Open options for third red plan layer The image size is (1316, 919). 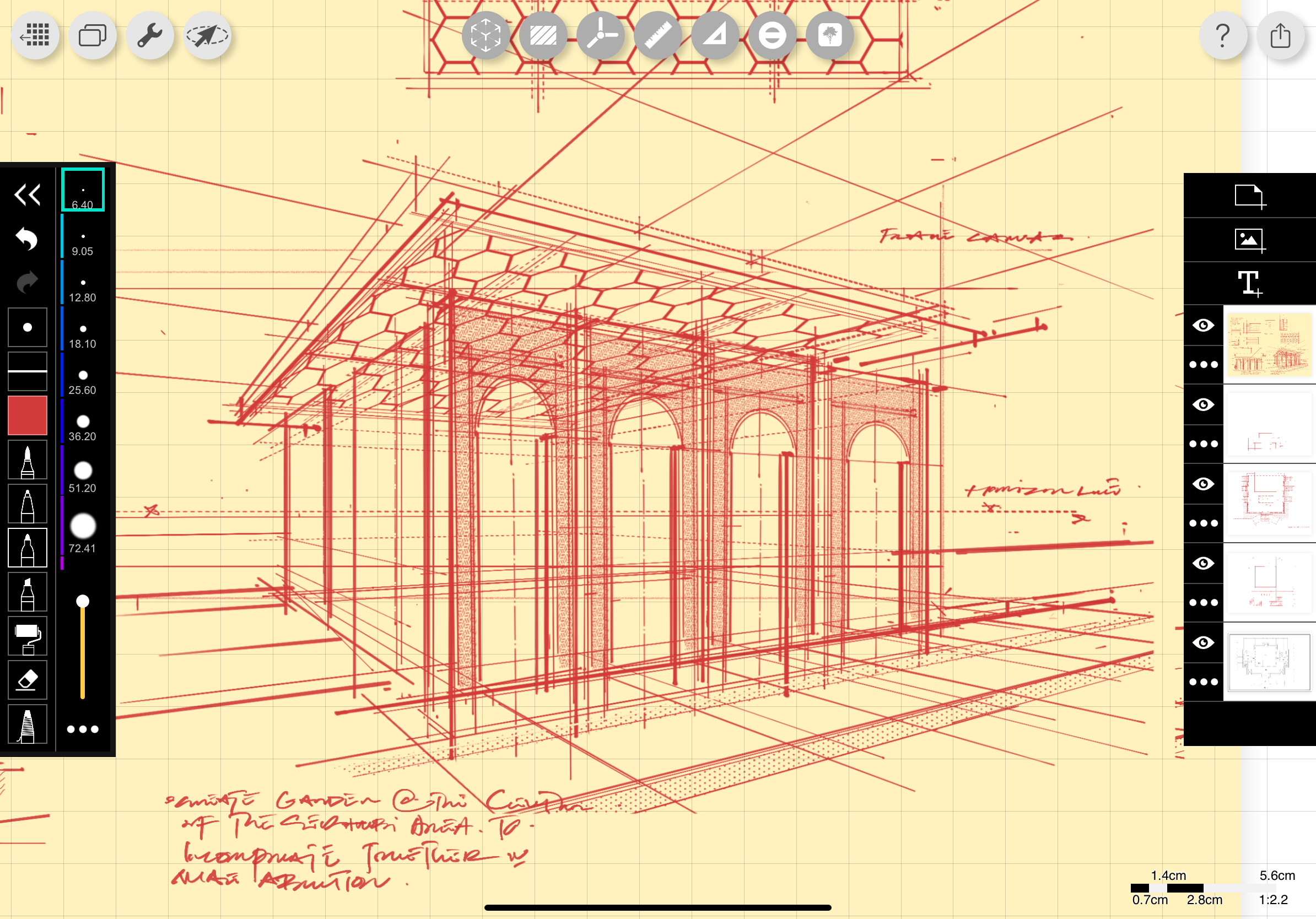[1203, 523]
